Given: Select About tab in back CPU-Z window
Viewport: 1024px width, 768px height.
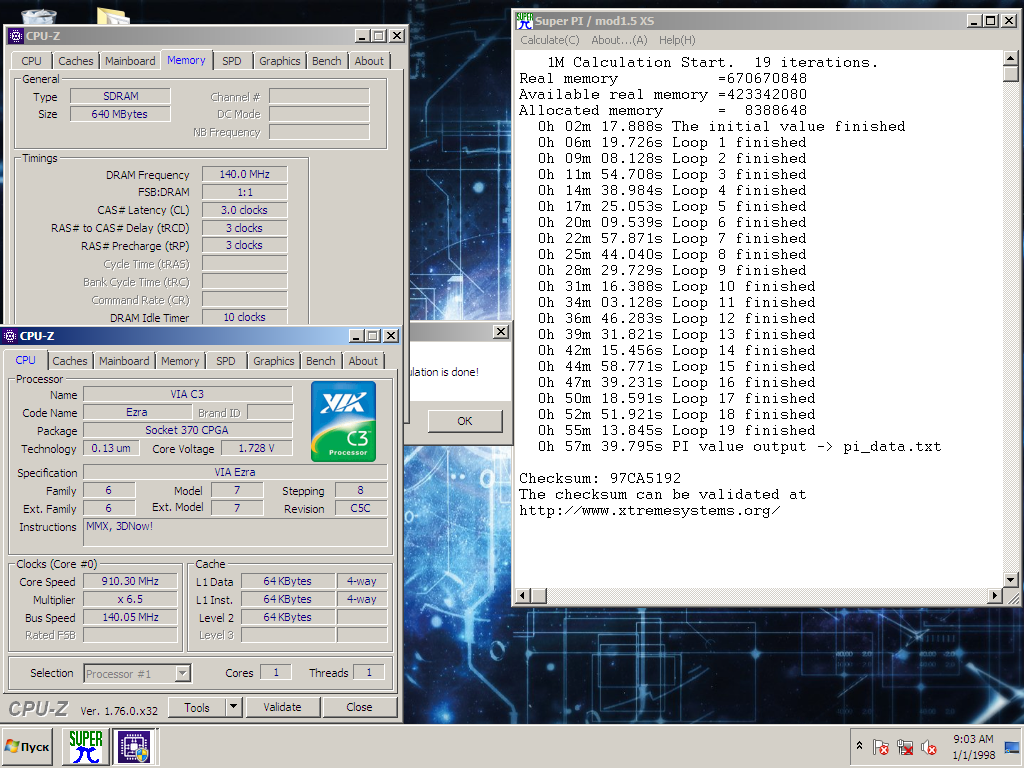Looking at the screenshot, I should [369, 61].
